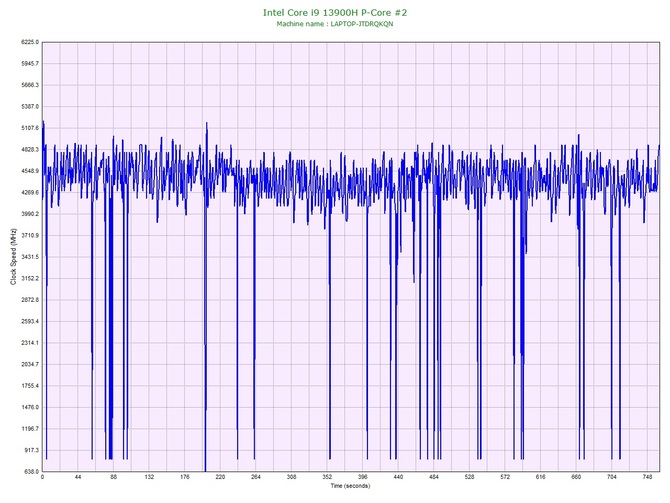Image resolution: width=670 pixels, height=503 pixels.
Task: Click the x-axis tick label 616
Action: click(541, 477)
